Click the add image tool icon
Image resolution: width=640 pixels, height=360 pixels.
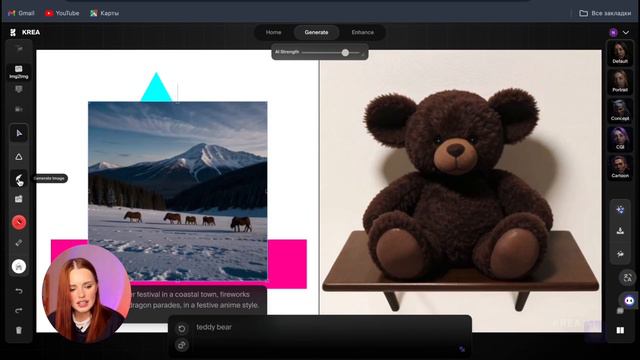19,199
